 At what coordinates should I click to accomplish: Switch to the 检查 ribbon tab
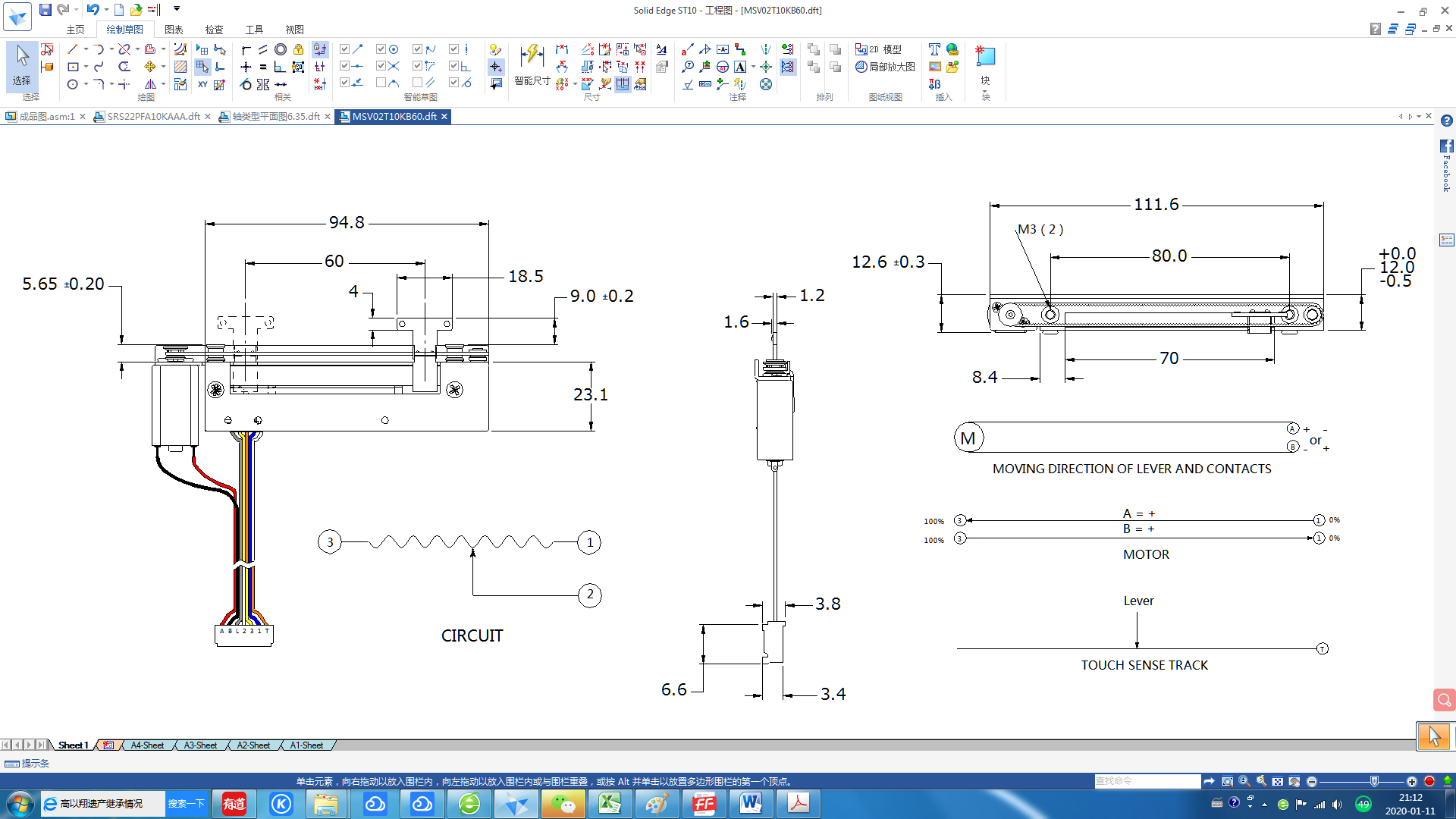coord(214,30)
